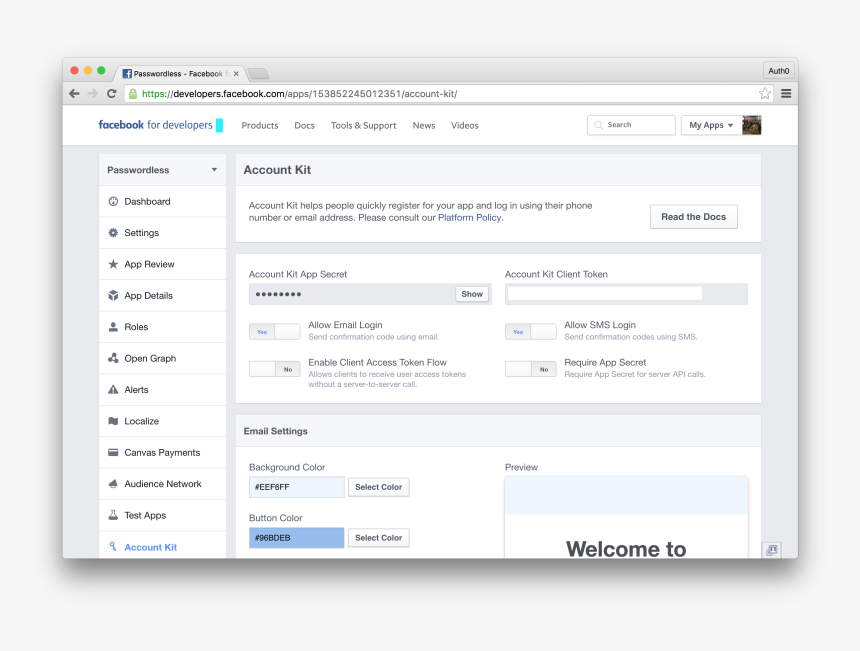860x651 pixels.
Task: Click the Test Apps flask icon
Action: point(113,515)
